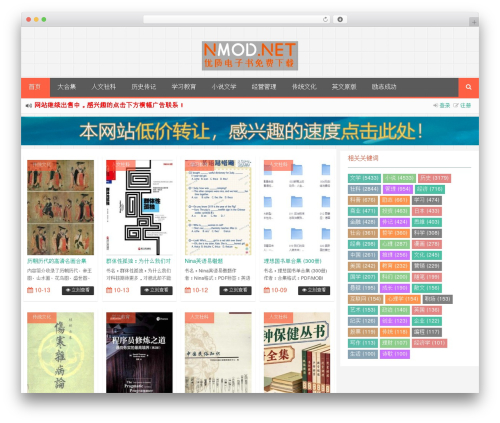
Task: Select the 艺术 (153) keyword tag
Action: pyautogui.click(x=363, y=310)
